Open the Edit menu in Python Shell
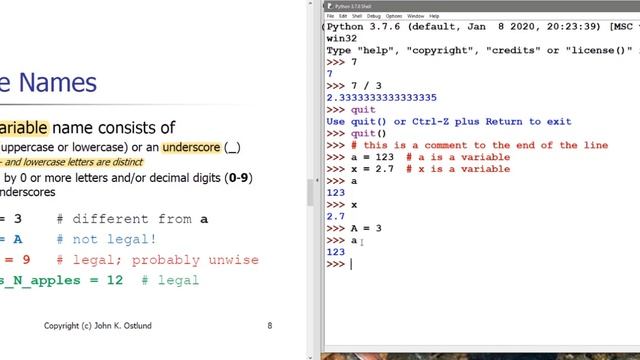The height and width of the screenshot is (360, 640). (343, 16)
